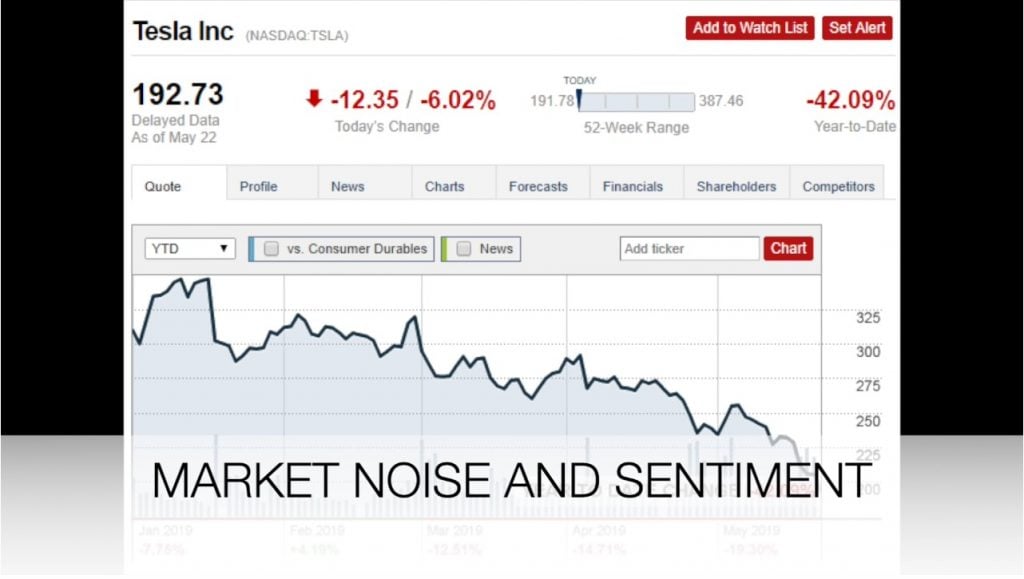
Task: Click the 52-Week Range bar
Action: point(636,102)
